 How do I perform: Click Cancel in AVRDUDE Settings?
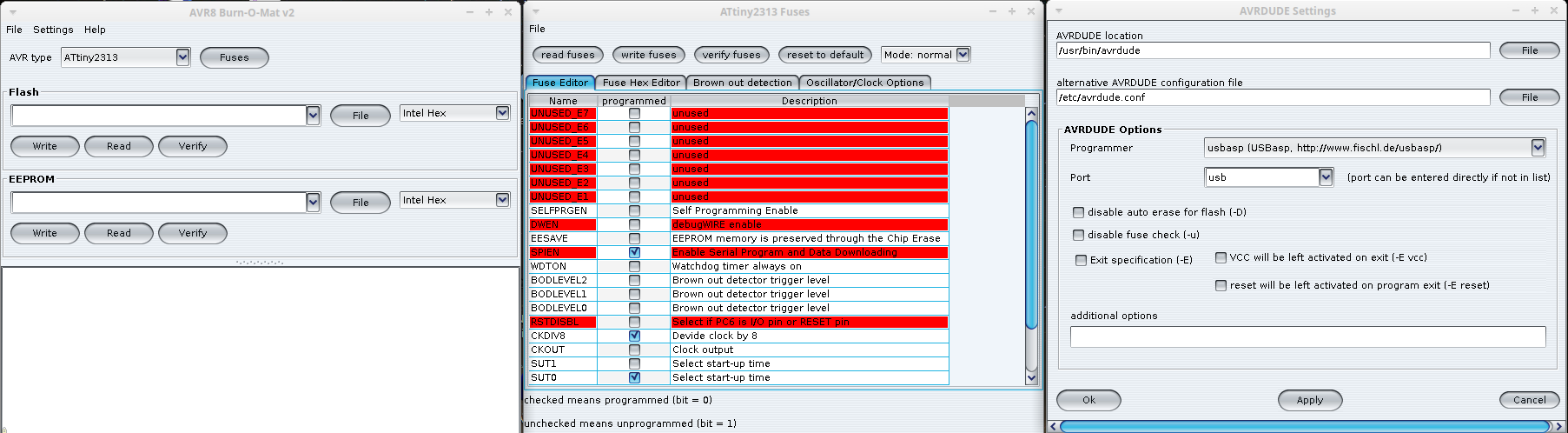[1529, 400]
